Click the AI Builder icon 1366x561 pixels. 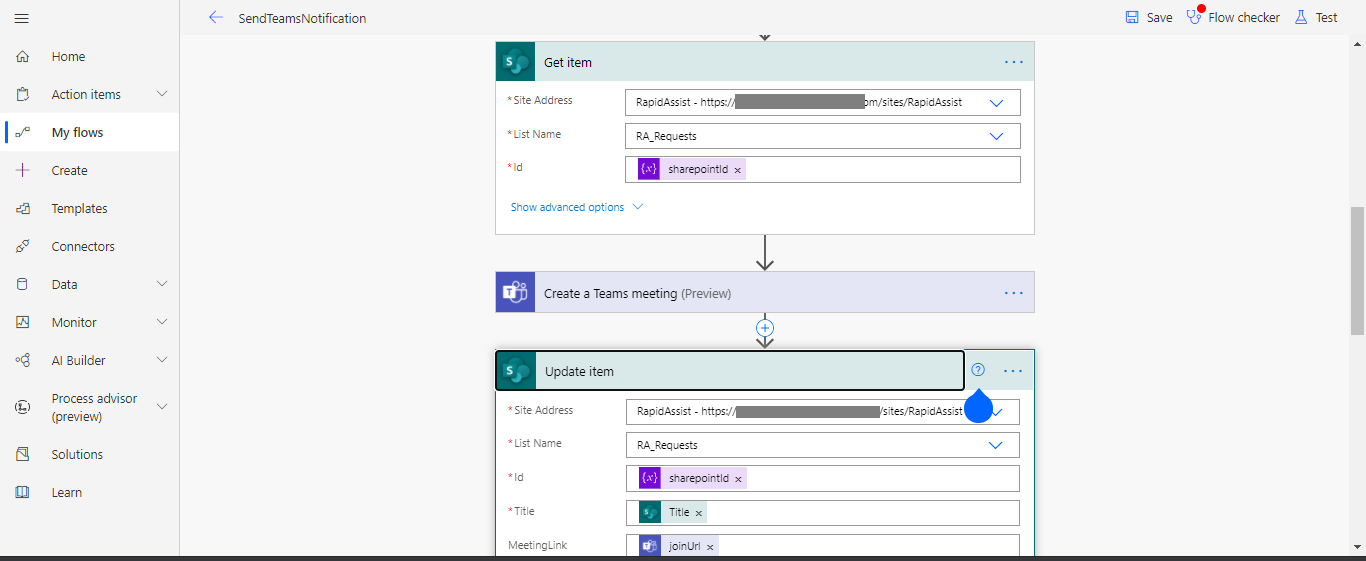[23, 361]
